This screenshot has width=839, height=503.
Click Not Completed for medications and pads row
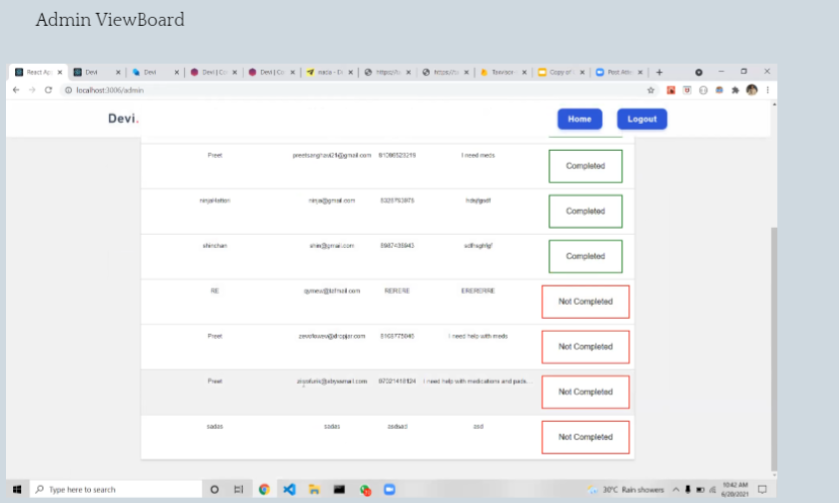click(x=585, y=392)
